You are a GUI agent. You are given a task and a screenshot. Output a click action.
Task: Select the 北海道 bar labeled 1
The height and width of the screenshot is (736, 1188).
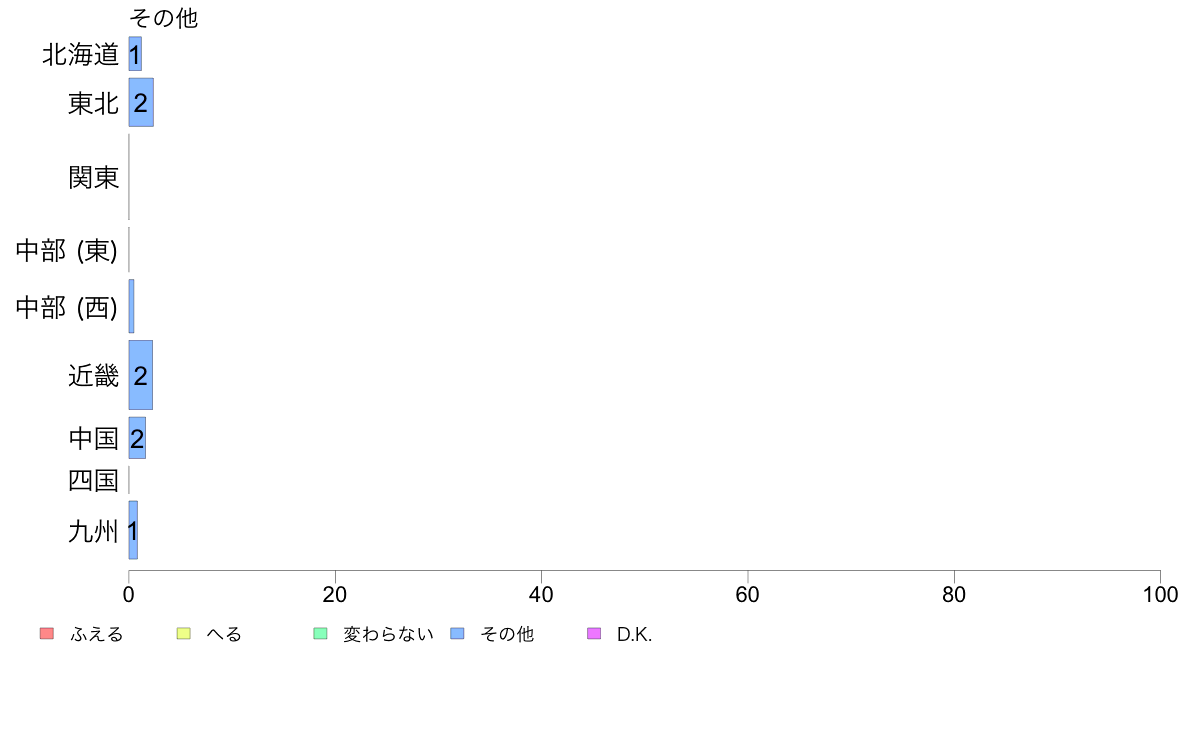pyautogui.click(x=135, y=54)
